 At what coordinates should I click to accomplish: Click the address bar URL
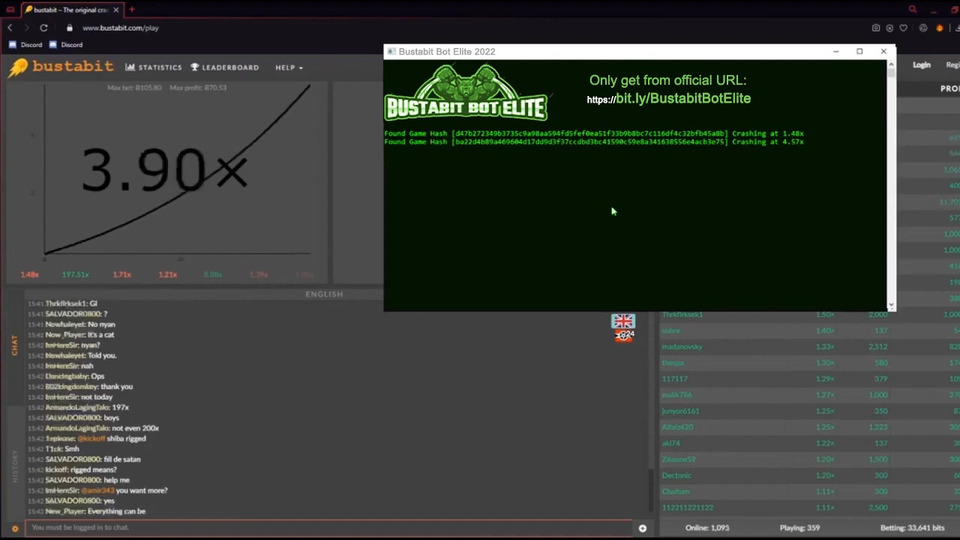coord(121,28)
